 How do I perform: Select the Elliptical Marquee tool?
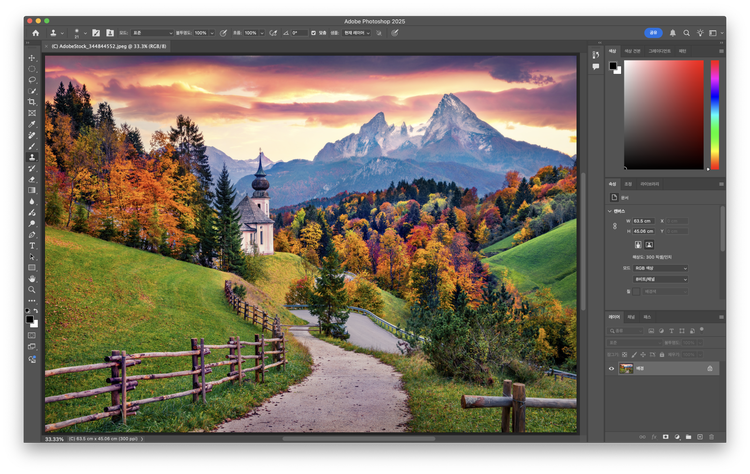(32, 69)
